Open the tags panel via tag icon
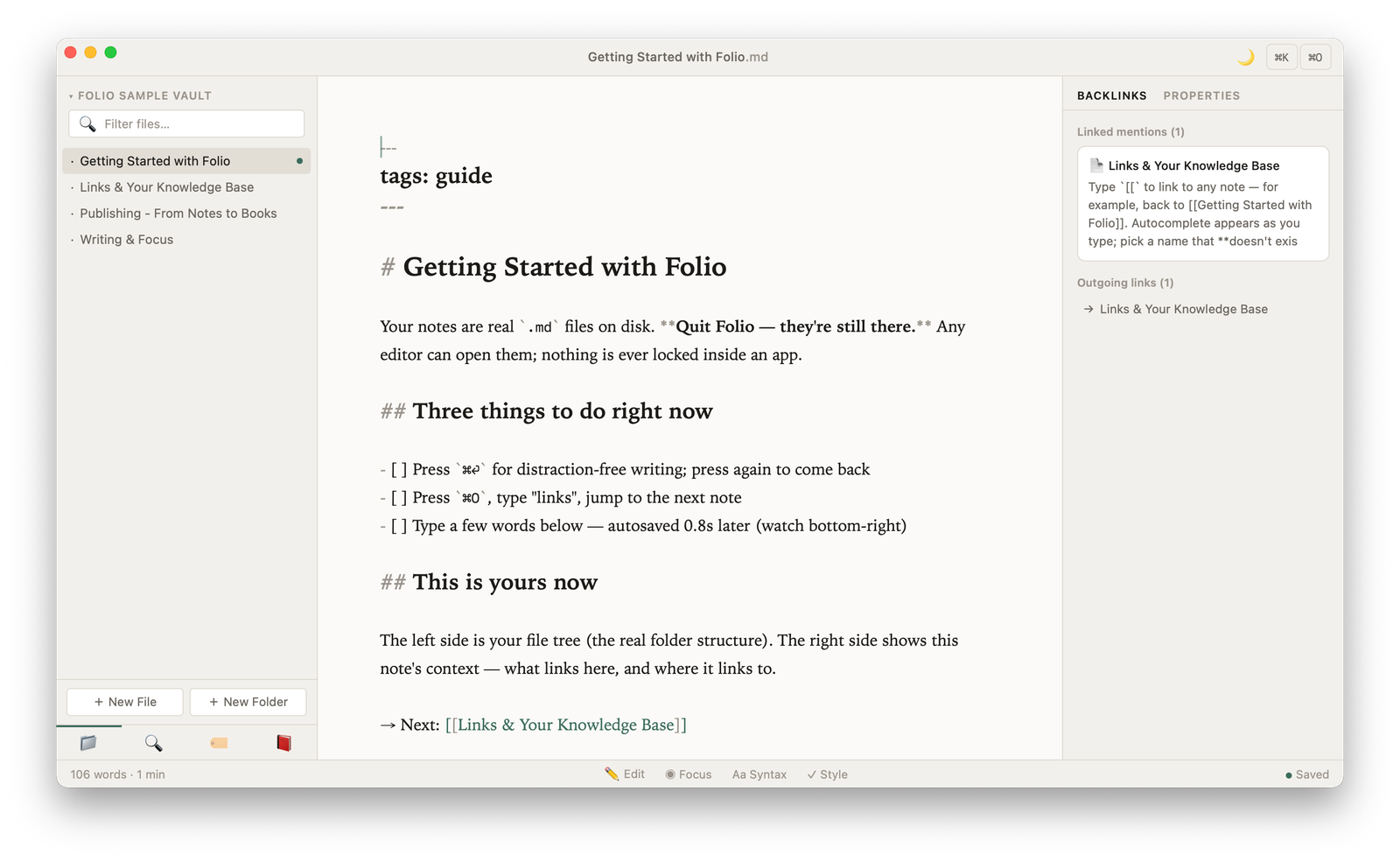 (219, 743)
